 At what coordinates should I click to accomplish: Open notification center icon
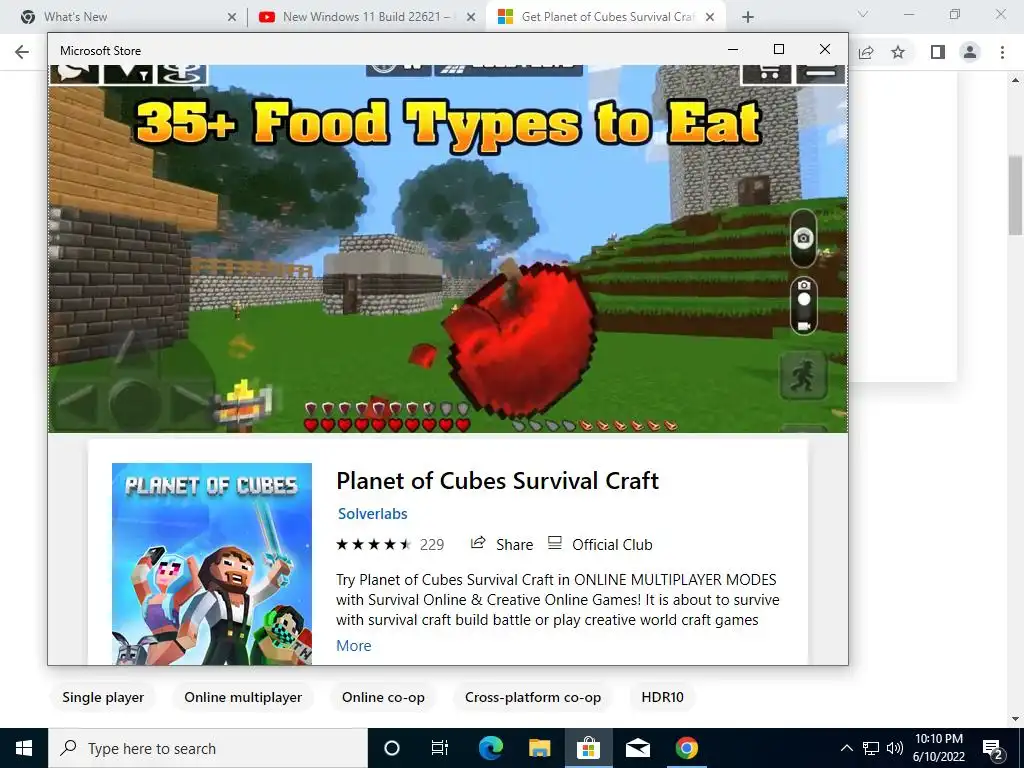993,748
